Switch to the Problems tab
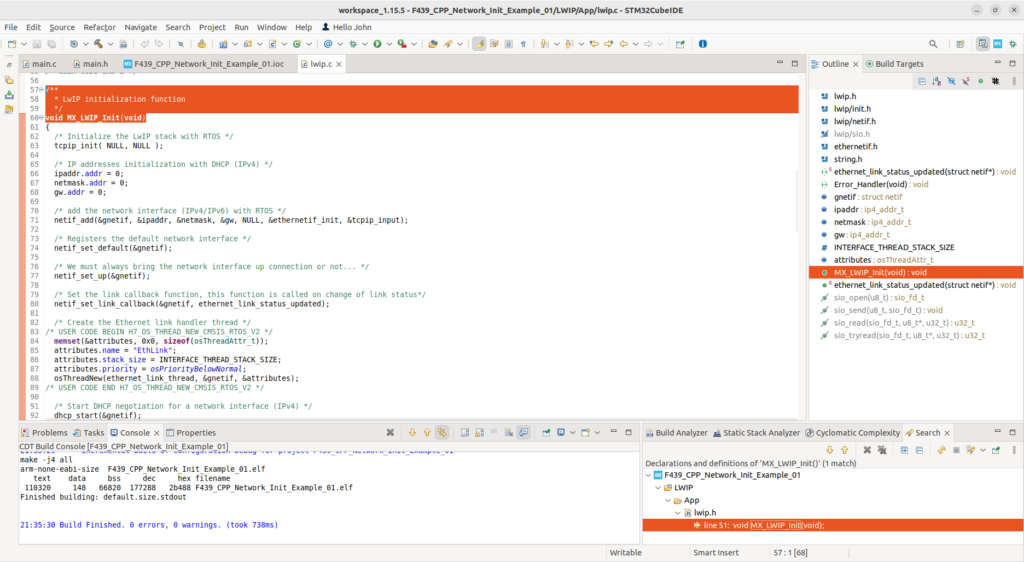This screenshot has height=562, width=1024. (44, 433)
